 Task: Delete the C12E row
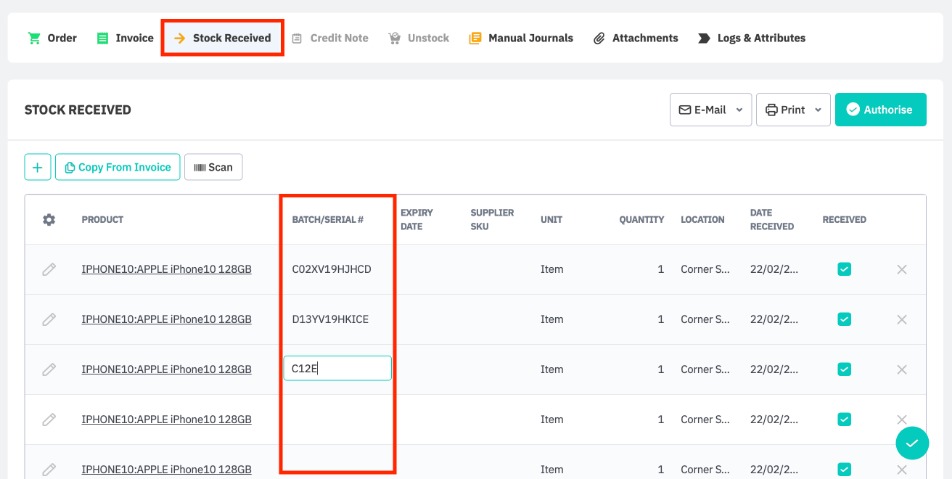click(902, 369)
